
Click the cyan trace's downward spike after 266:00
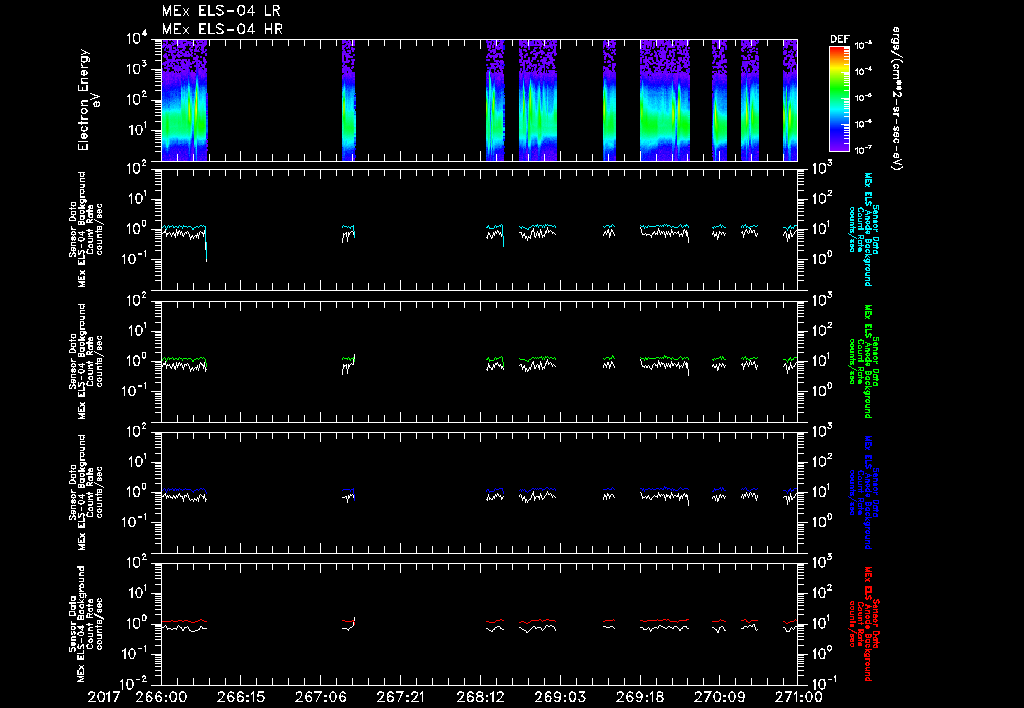(206, 244)
